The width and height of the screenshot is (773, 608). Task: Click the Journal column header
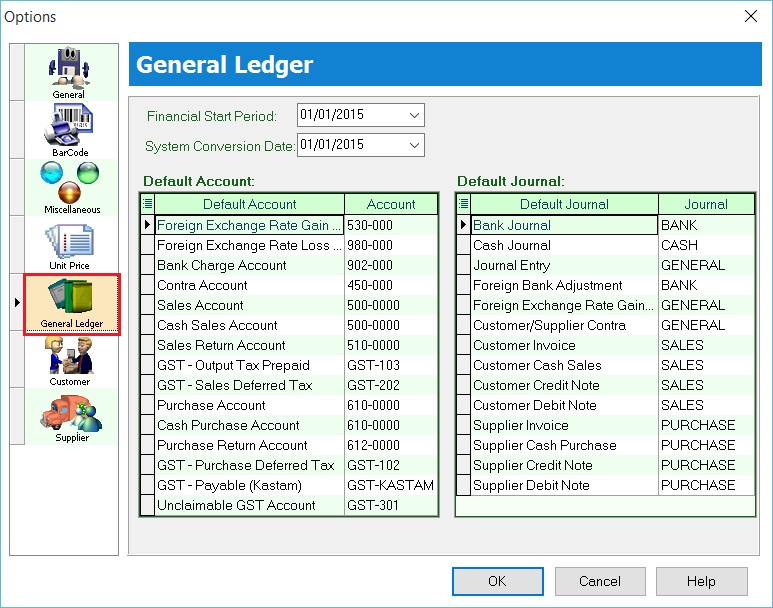point(705,204)
